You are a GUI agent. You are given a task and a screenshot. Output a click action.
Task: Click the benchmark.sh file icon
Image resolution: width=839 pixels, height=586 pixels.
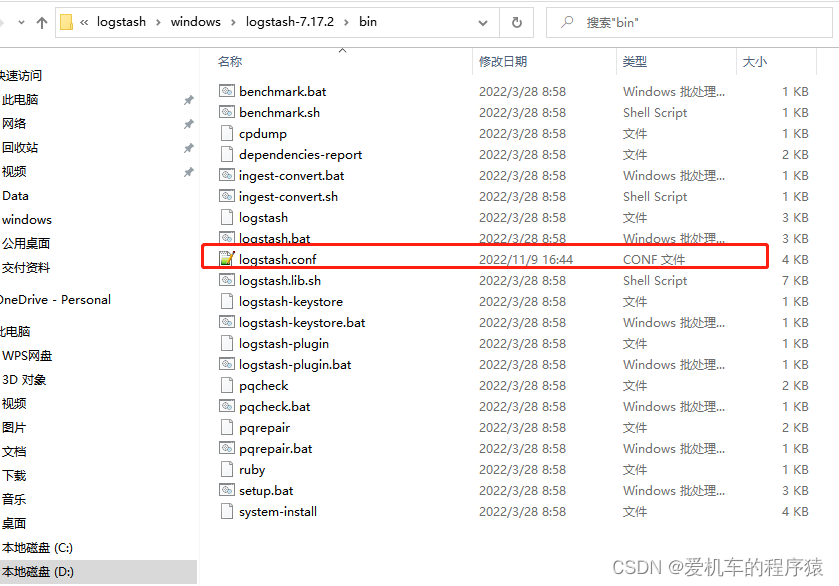click(x=227, y=112)
